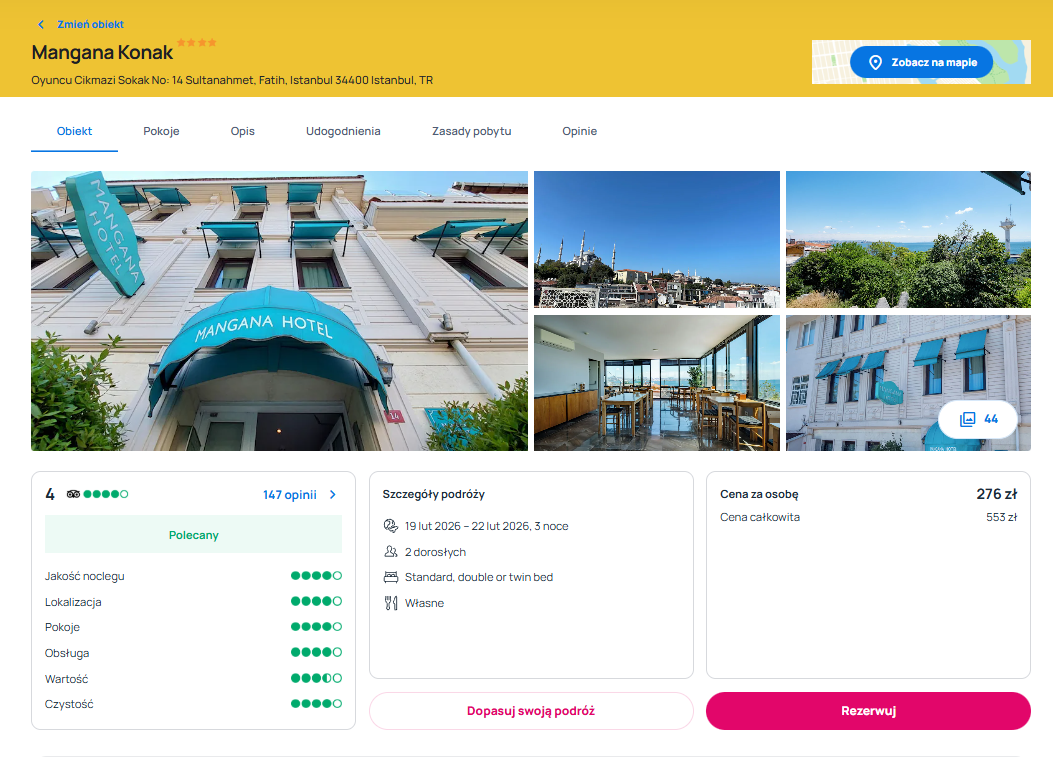Click the photo gallery icon showing 44
This screenshot has width=1053, height=757.
967,419
